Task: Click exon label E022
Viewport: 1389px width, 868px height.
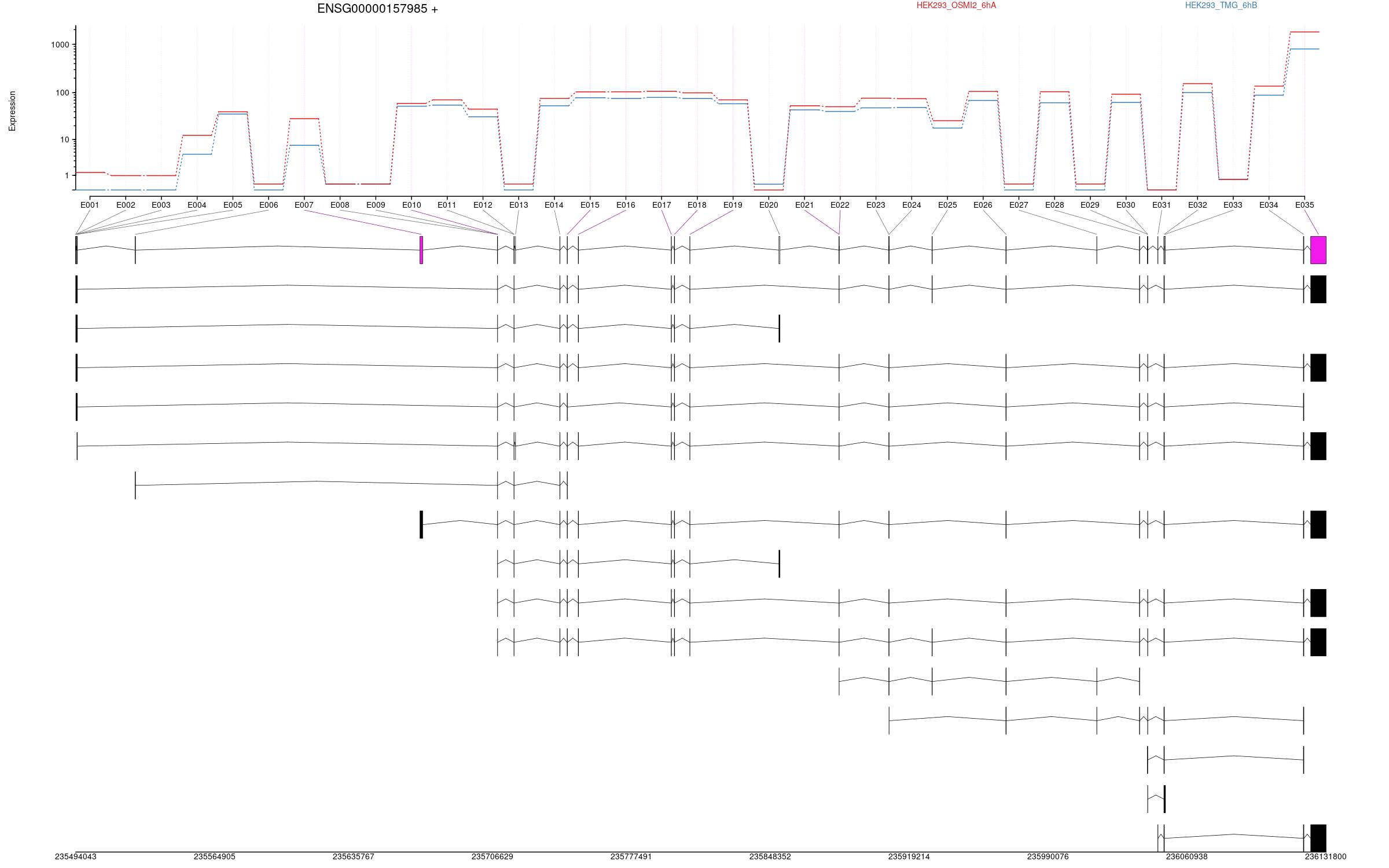Action: tap(840, 205)
